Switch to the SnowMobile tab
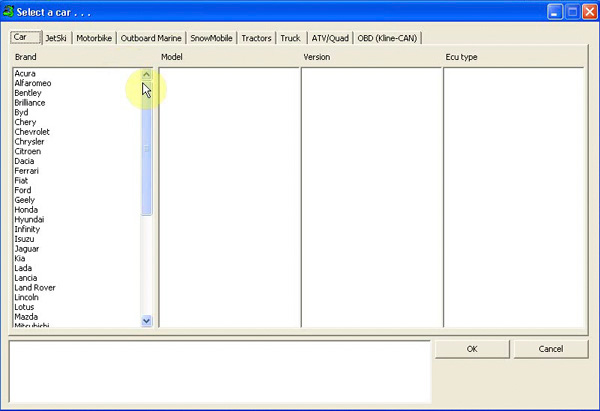Image resolution: width=600 pixels, height=411 pixels. [x=212, y=38]
